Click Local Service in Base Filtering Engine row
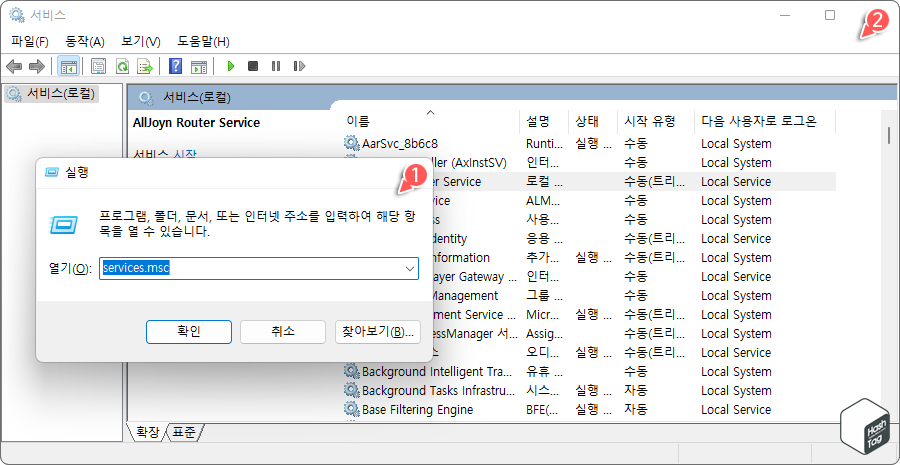The image size is (900, 465). (736, 409)
